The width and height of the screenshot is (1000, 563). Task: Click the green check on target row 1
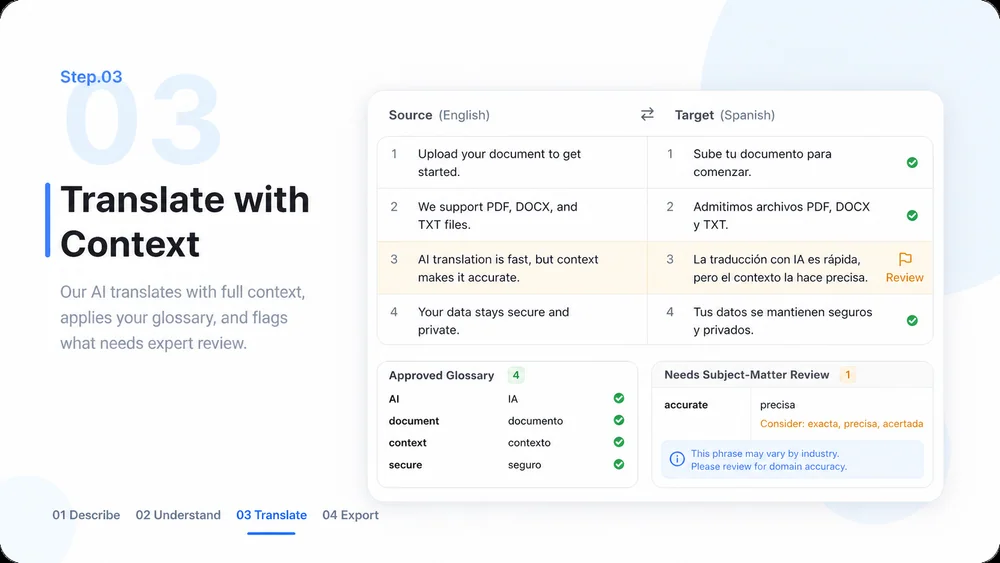click(912, 163)
